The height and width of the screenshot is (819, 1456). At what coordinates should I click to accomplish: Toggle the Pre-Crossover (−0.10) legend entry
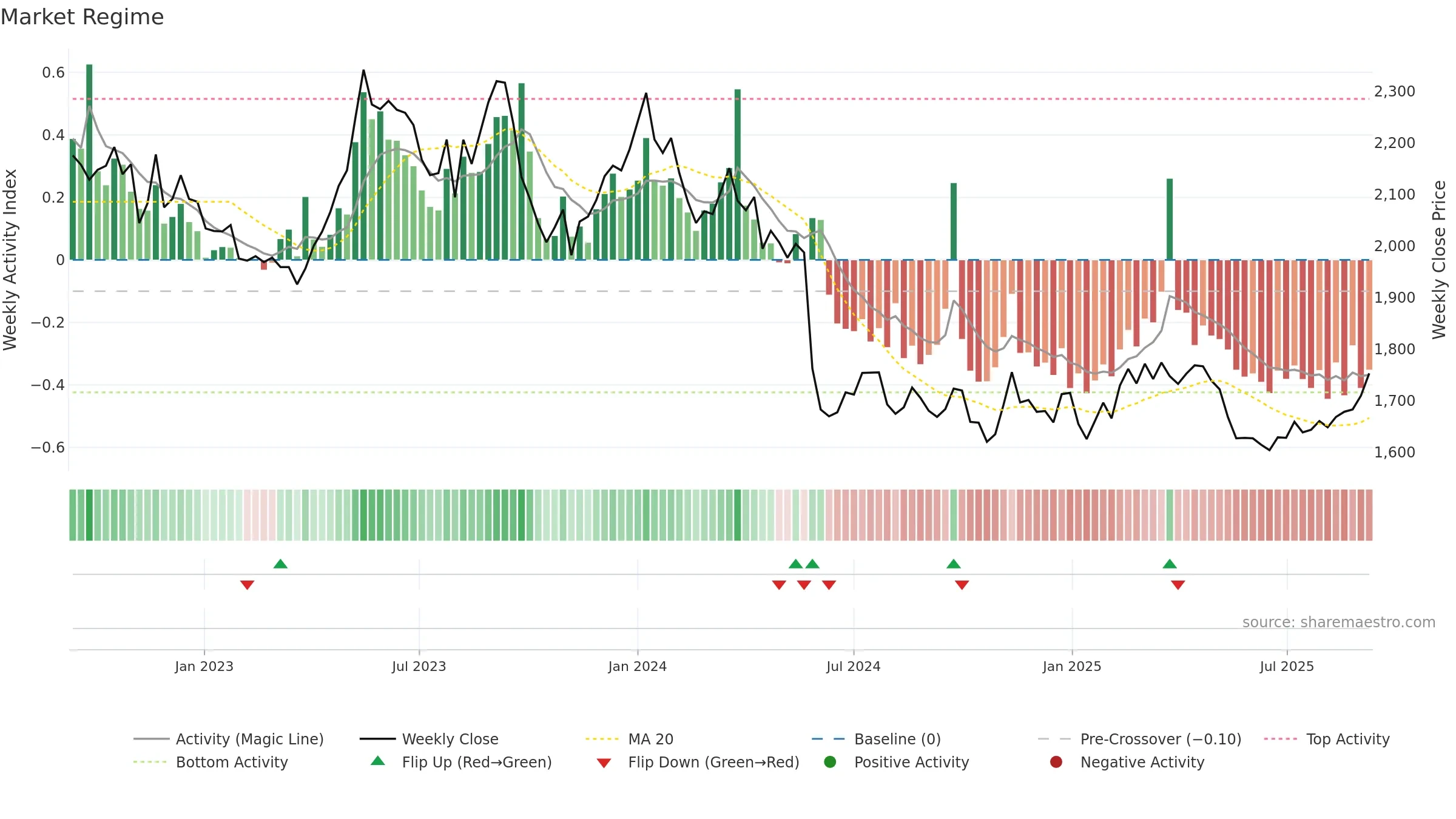point(1139,739)
